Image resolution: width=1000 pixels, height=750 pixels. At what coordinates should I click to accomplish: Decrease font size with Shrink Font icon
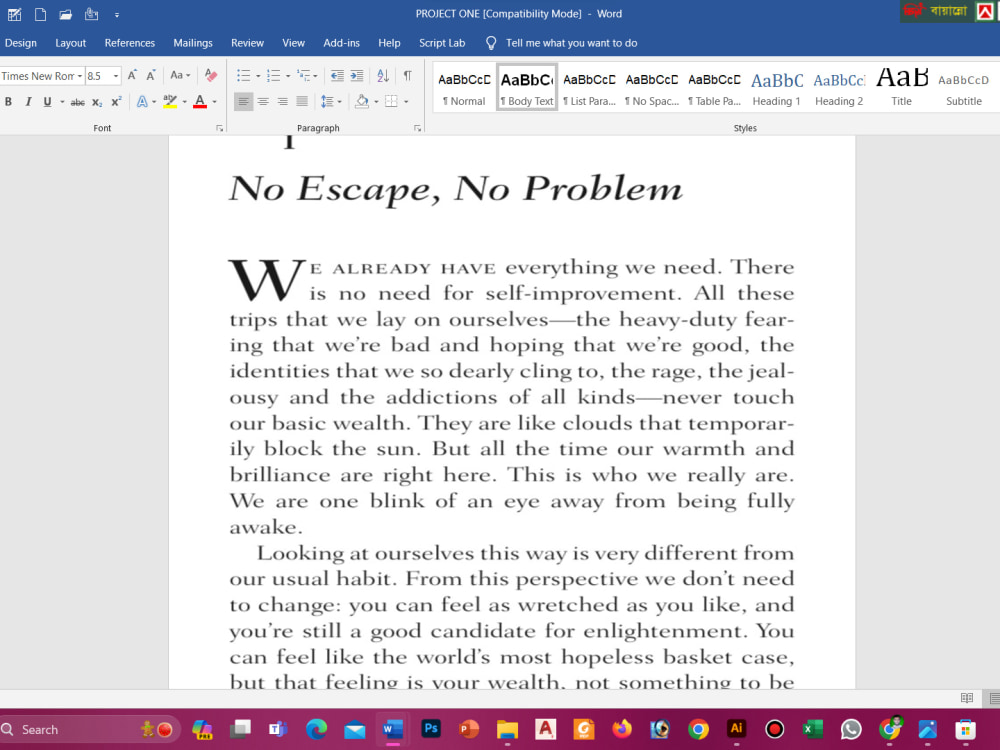151,75
